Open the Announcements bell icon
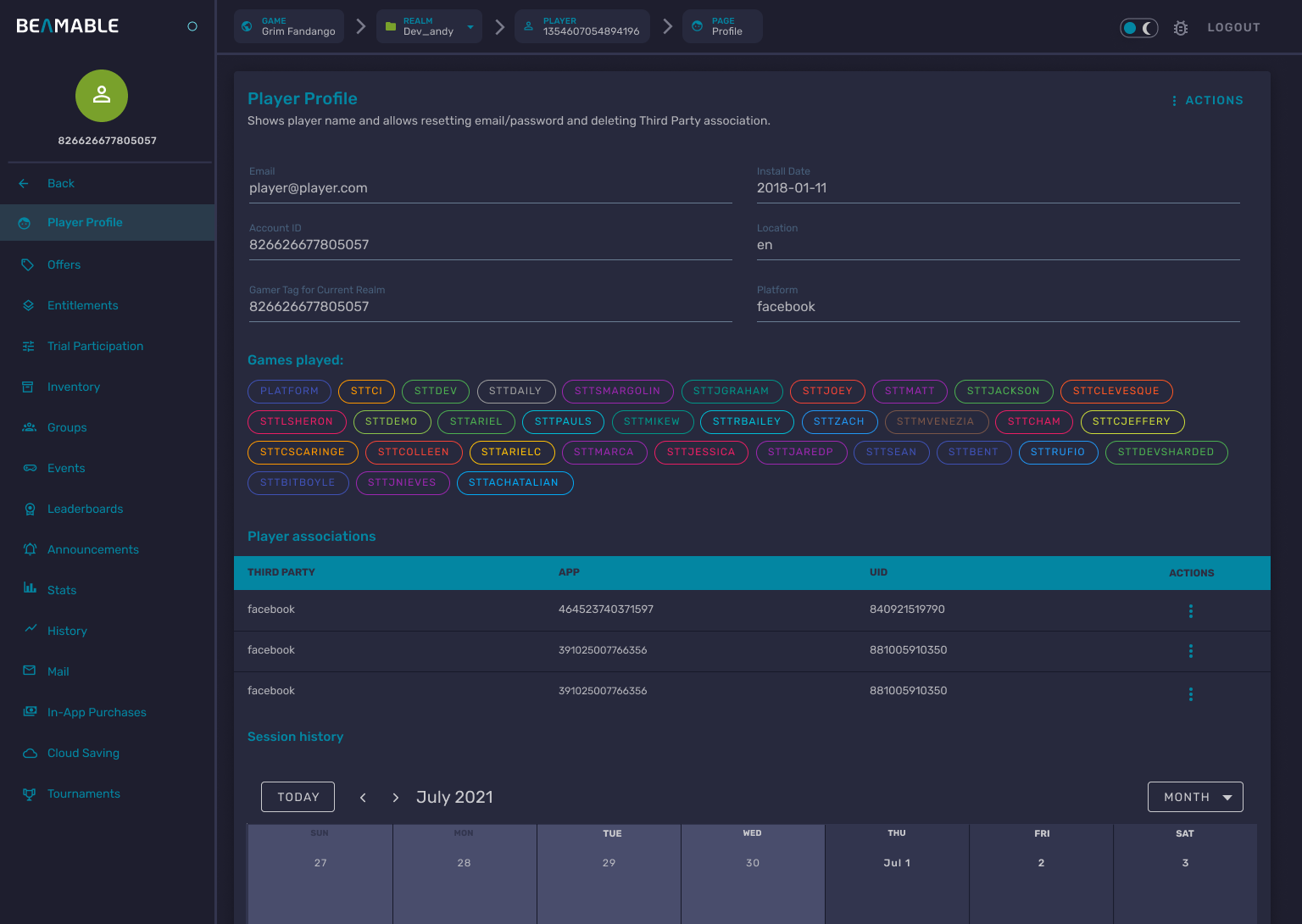 click(29, 549)
